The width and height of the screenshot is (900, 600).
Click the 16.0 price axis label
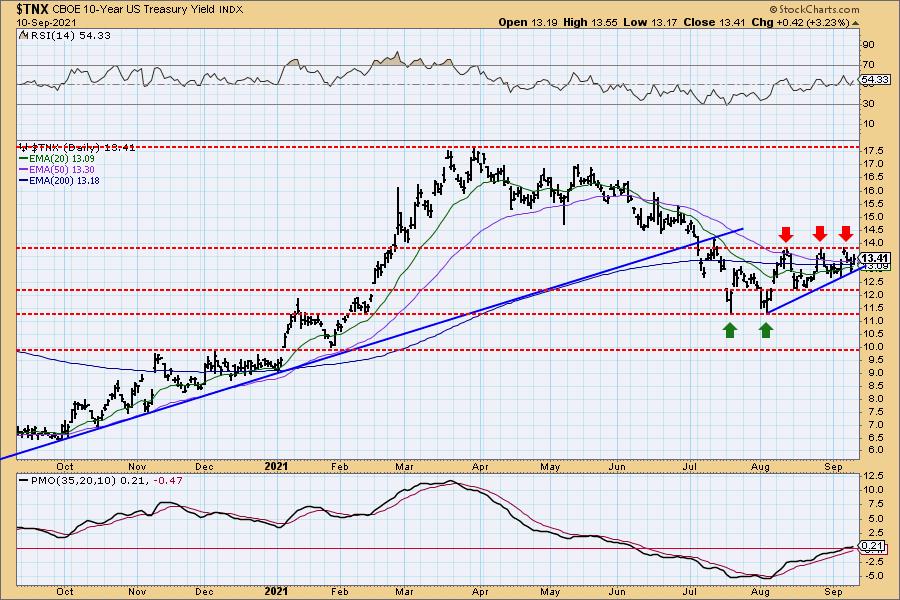click(871, 191)
